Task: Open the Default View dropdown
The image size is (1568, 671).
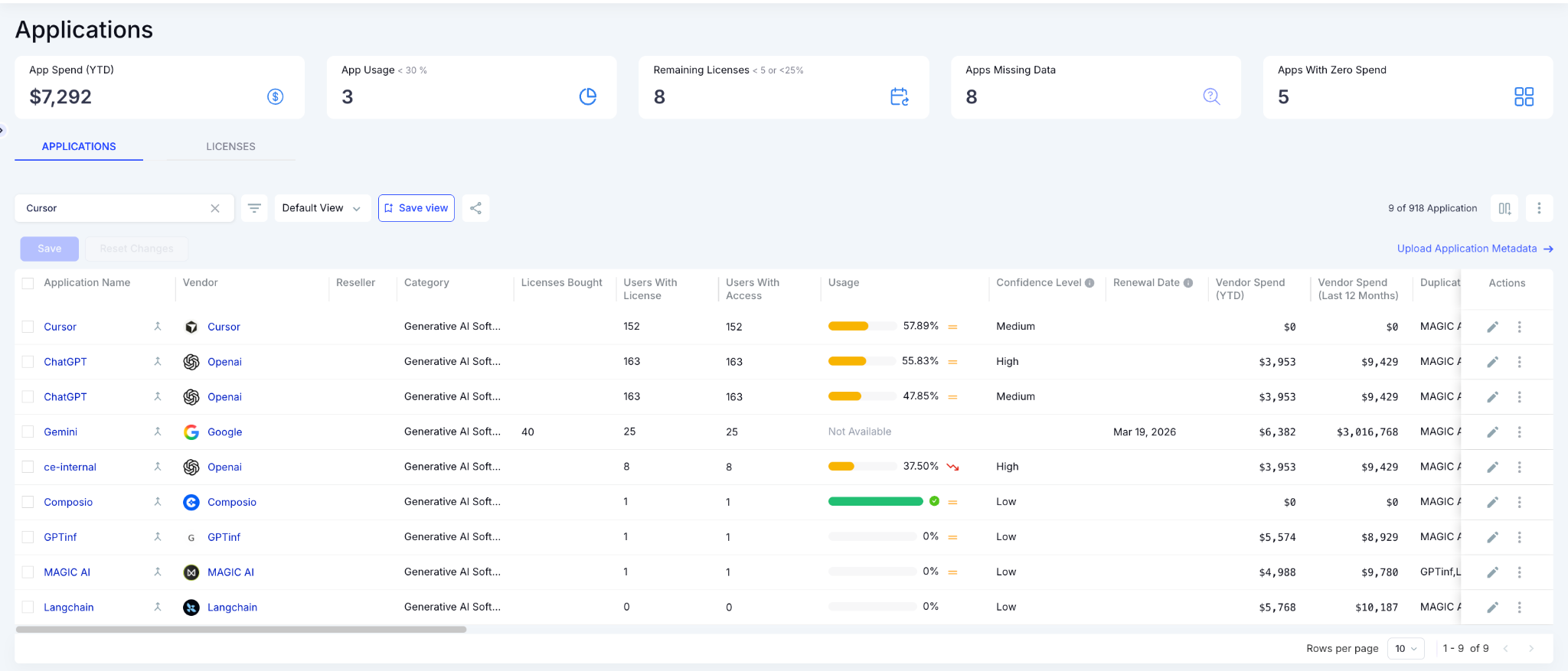Action: pos(322,208)
